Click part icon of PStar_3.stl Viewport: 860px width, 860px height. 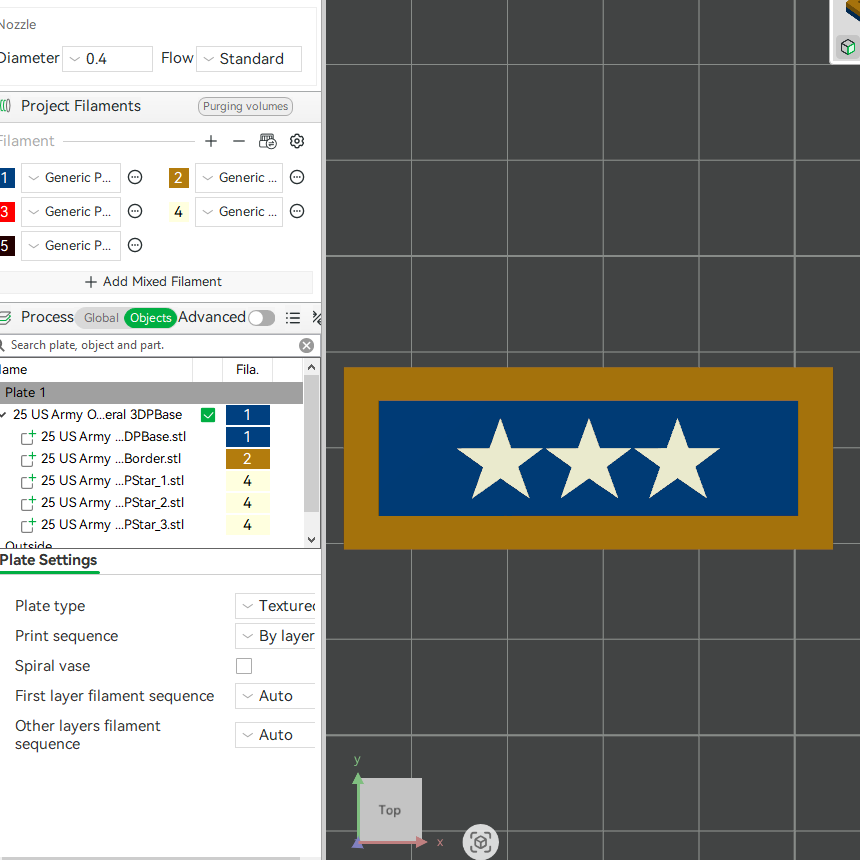(x=28, y=525)
